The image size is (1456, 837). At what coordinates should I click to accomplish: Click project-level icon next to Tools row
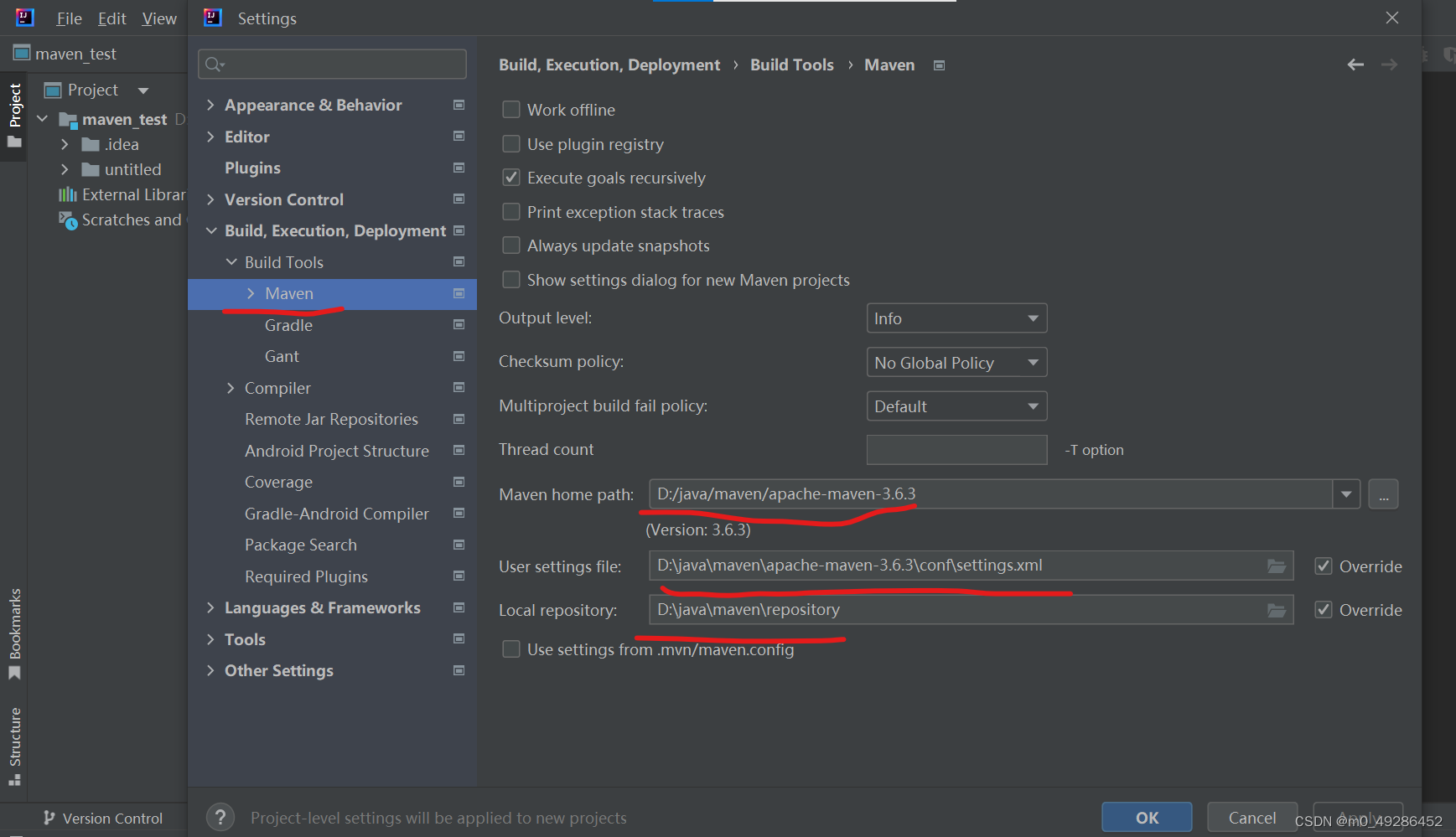(x=459, y=638)
